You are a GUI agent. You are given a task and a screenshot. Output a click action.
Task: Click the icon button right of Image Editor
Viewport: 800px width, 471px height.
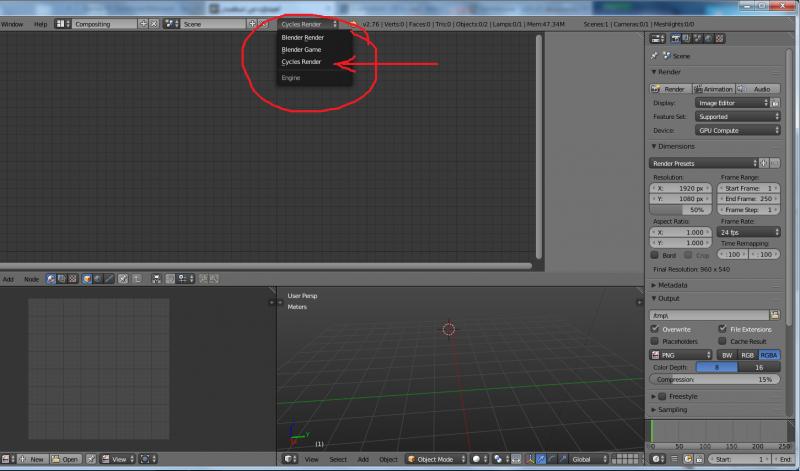[775, 103]
